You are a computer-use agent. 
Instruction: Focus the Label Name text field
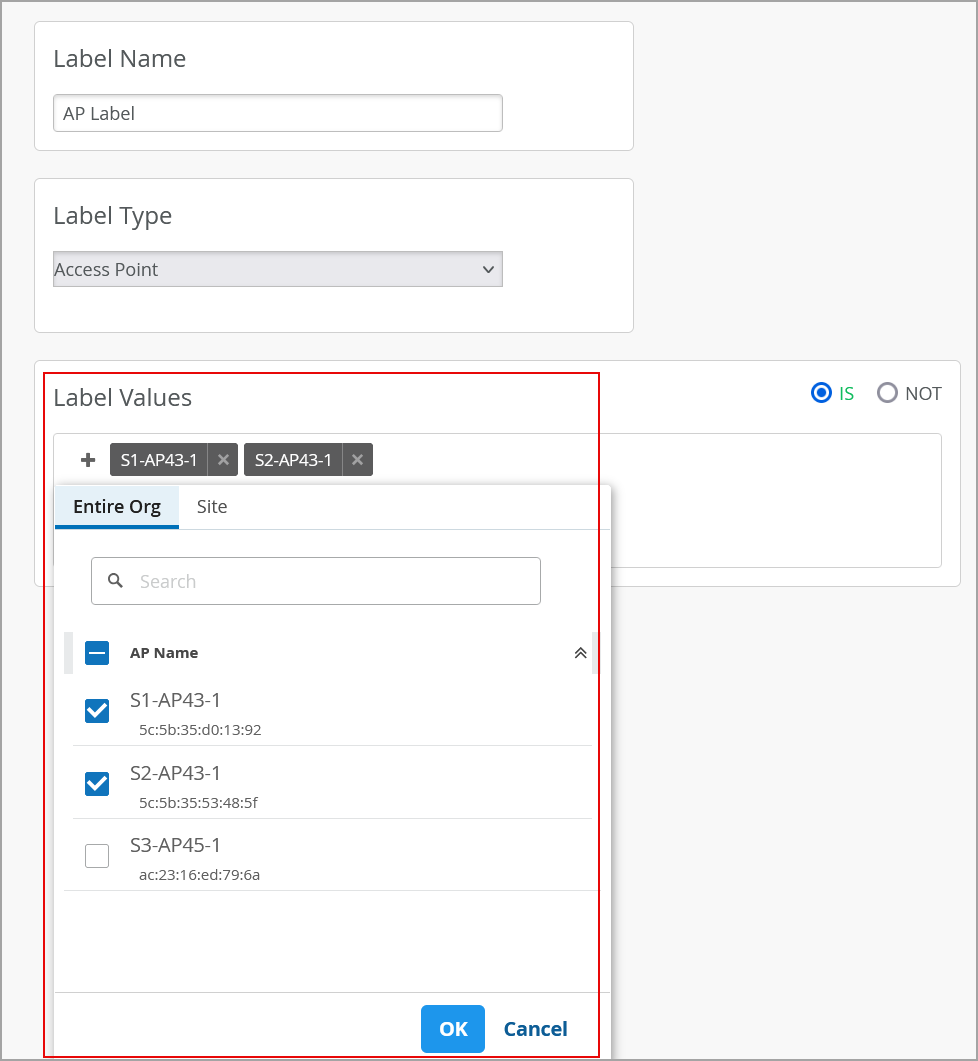(x=277, y=113)
